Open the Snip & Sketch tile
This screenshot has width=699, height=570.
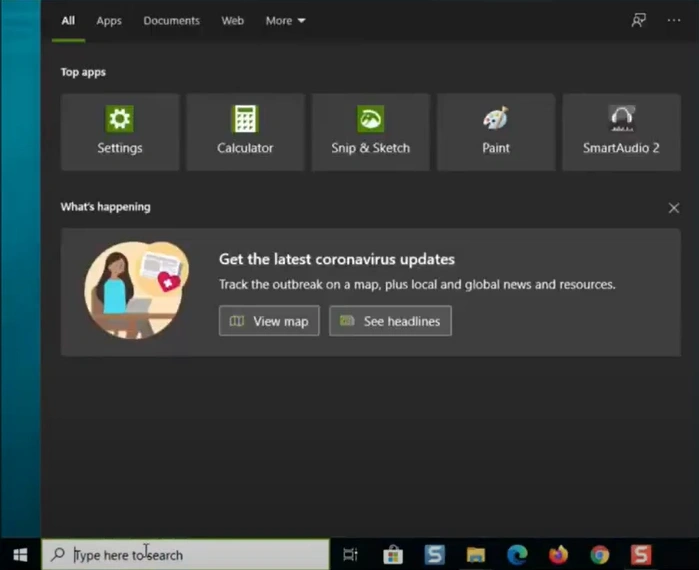click(370, 132)
